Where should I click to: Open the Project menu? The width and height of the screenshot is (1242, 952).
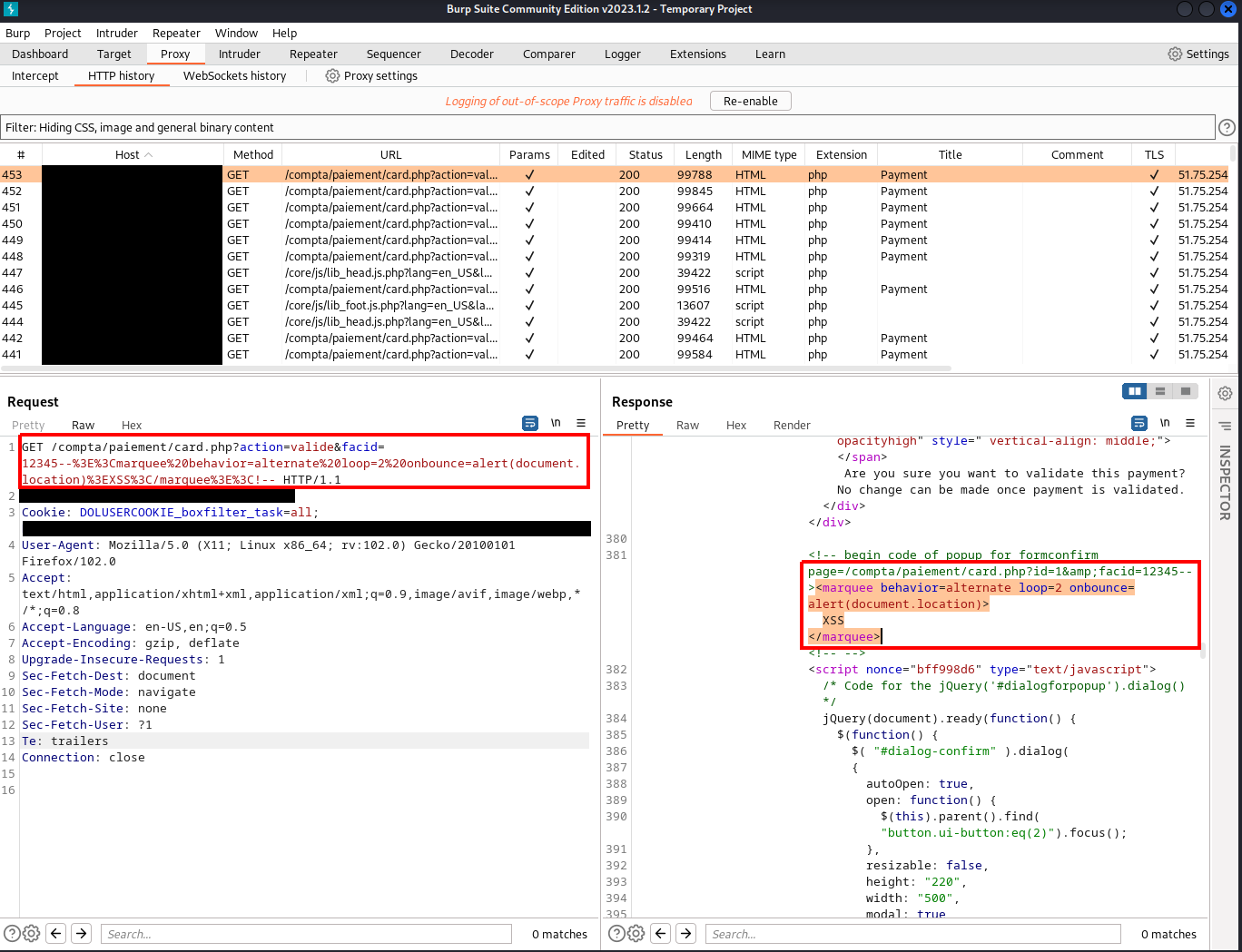(x=63, y=33)
